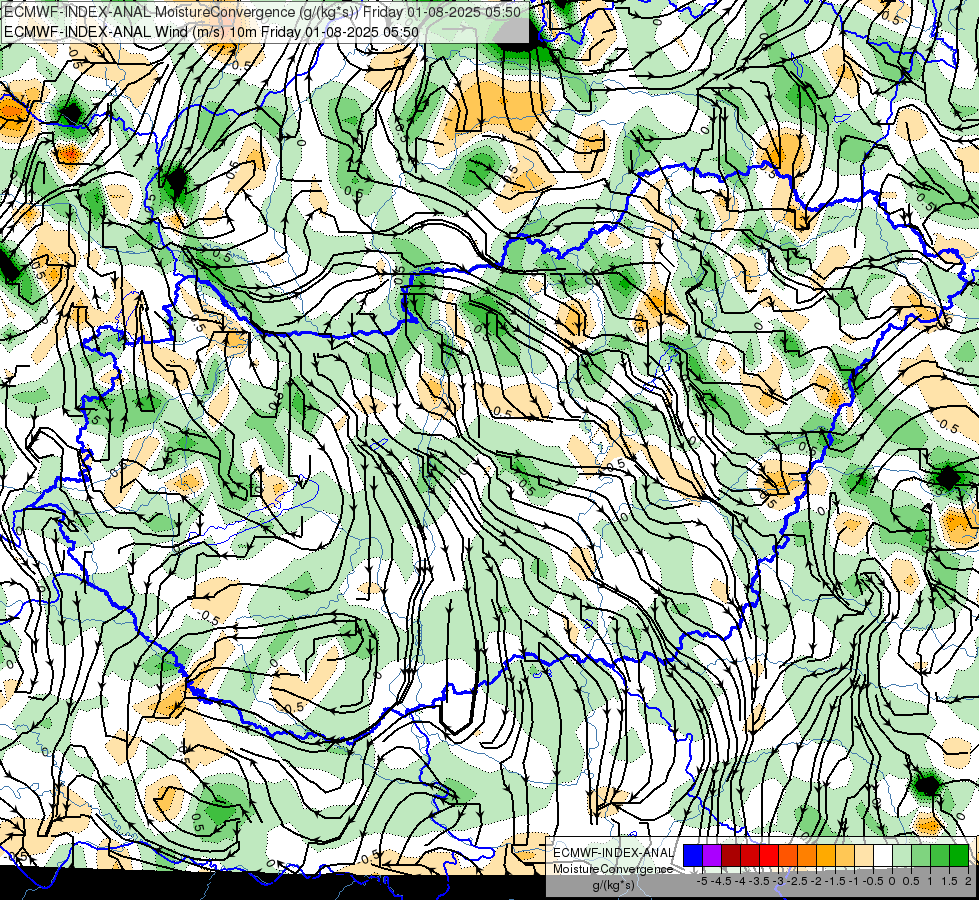
Task: Pick the pale peach swatch left of white
Action: point(864,855)
